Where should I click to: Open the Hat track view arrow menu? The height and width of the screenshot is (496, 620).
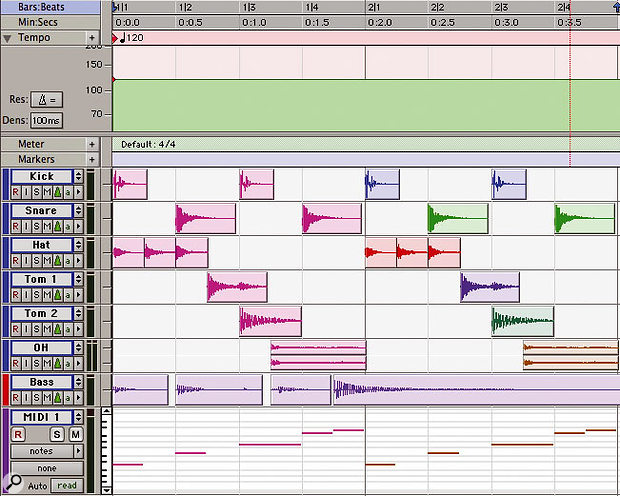click(x=79, y=261)
